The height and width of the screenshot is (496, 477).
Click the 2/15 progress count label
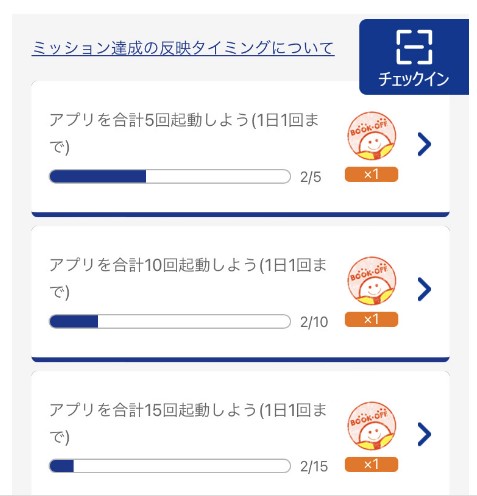tap(314, 466)
